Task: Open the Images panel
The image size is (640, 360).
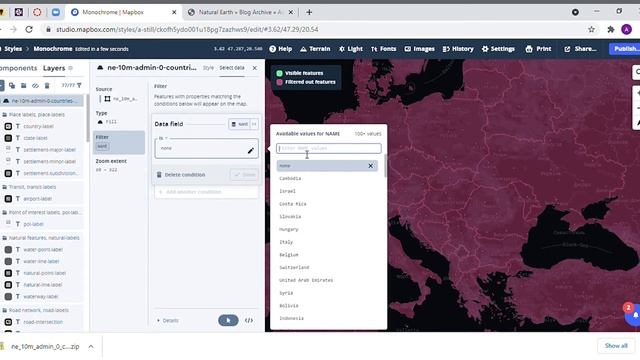Action: [419, 49]
